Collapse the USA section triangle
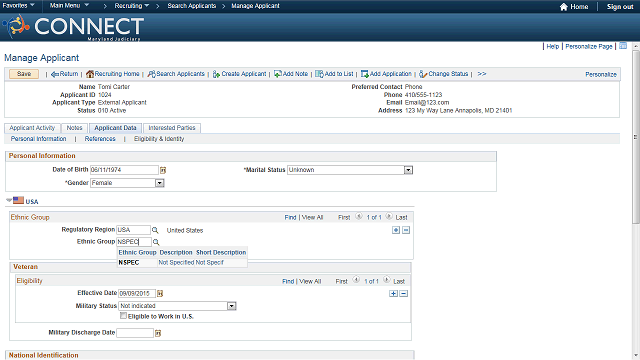This screenshot has height=360, width=640. point(9,200)
